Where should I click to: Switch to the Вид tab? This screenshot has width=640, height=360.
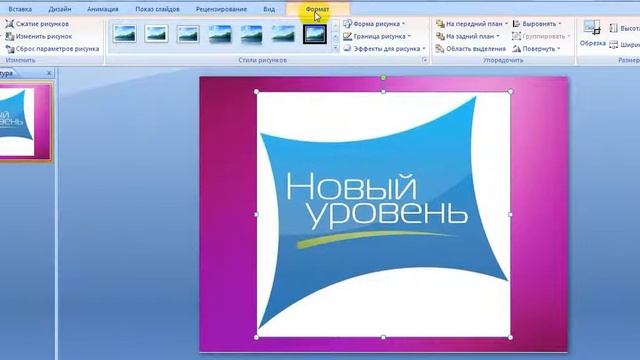269,9
